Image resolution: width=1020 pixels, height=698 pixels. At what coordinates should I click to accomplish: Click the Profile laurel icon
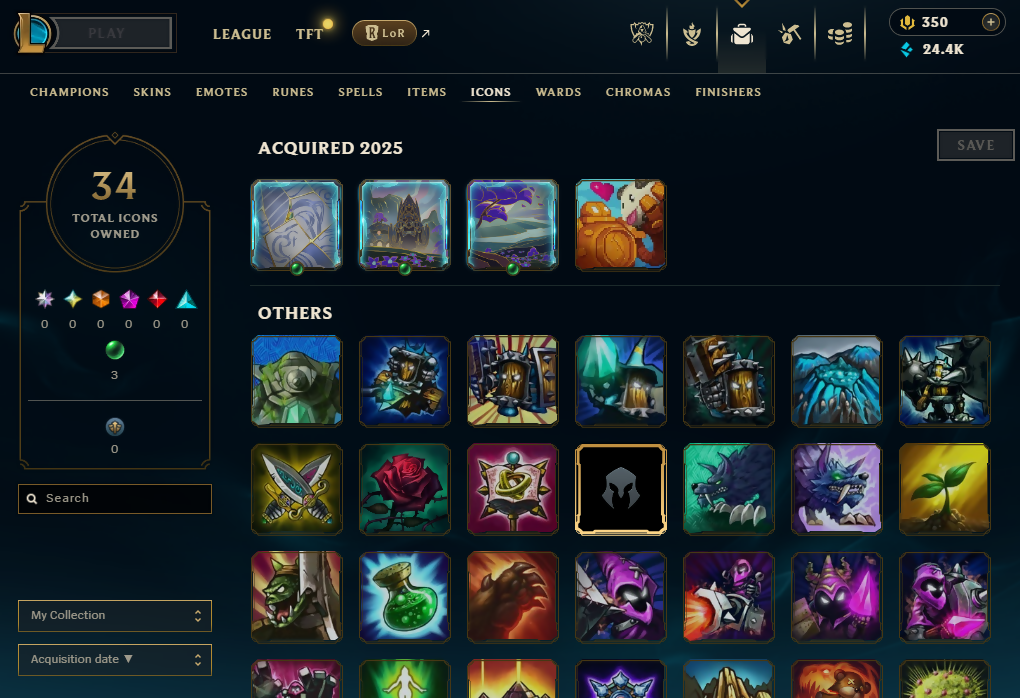point(691,34)
